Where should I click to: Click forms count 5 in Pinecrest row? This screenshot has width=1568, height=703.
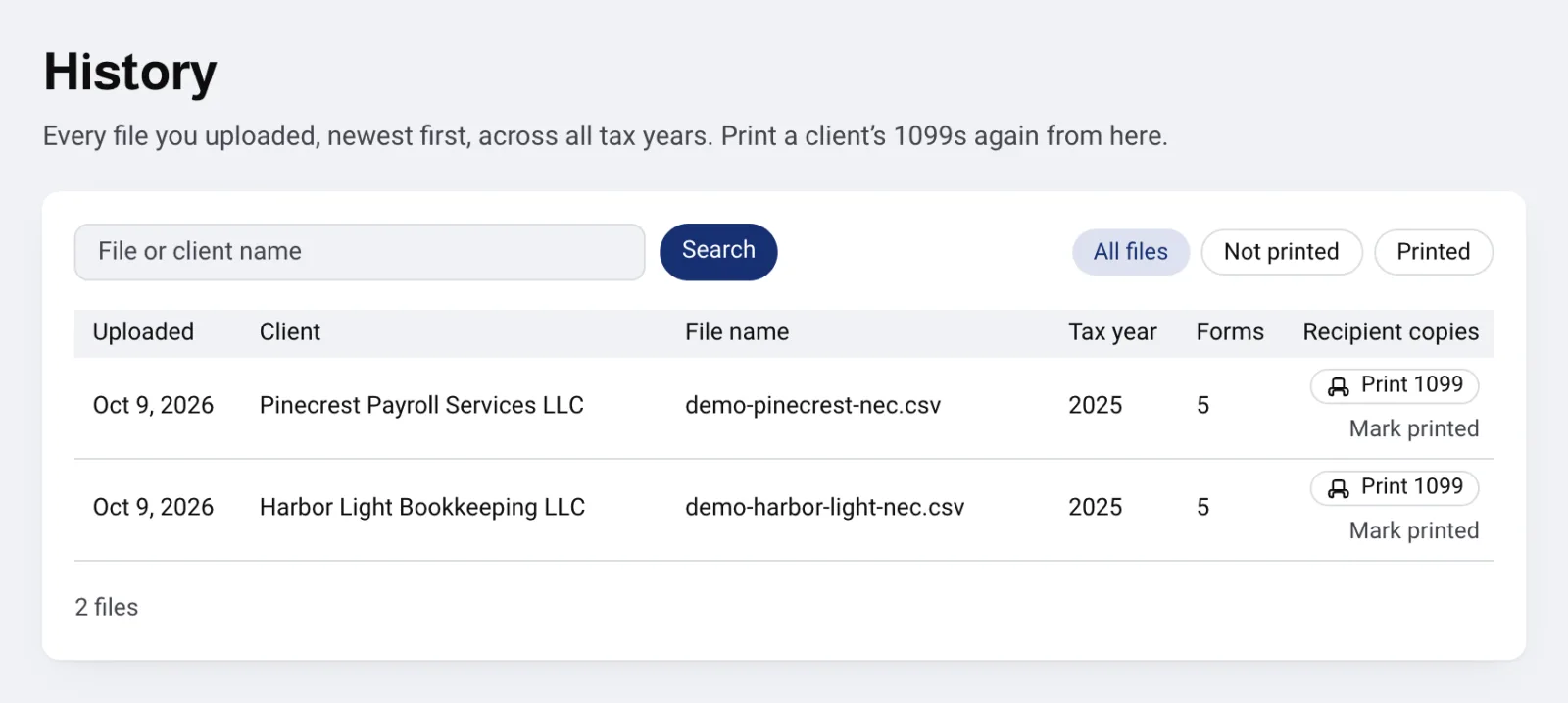[1203, 405]
